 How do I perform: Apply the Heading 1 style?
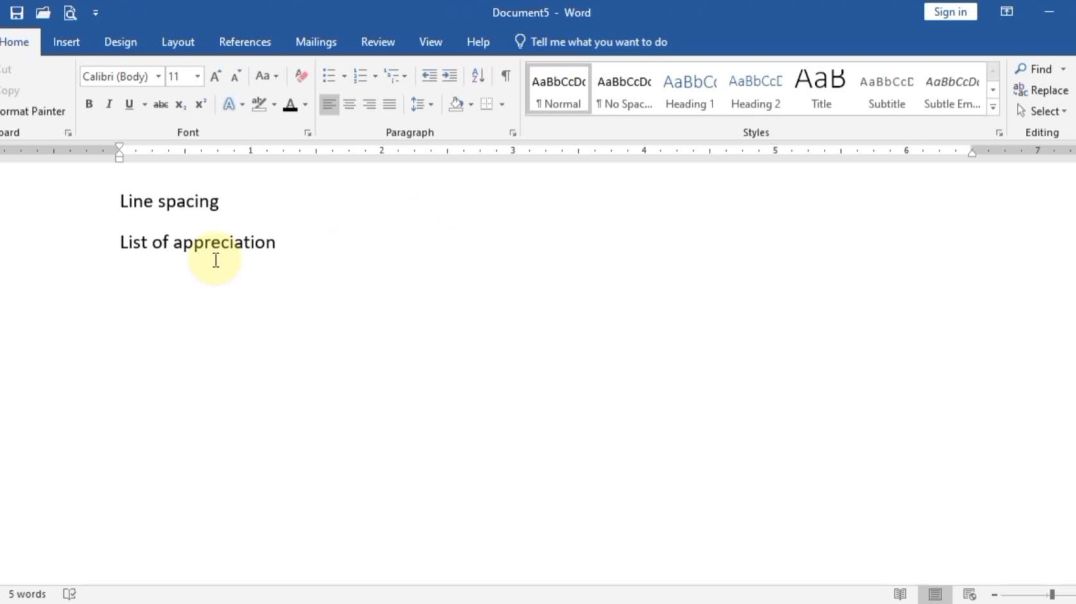pyautogui.click(x=689, y=88)
